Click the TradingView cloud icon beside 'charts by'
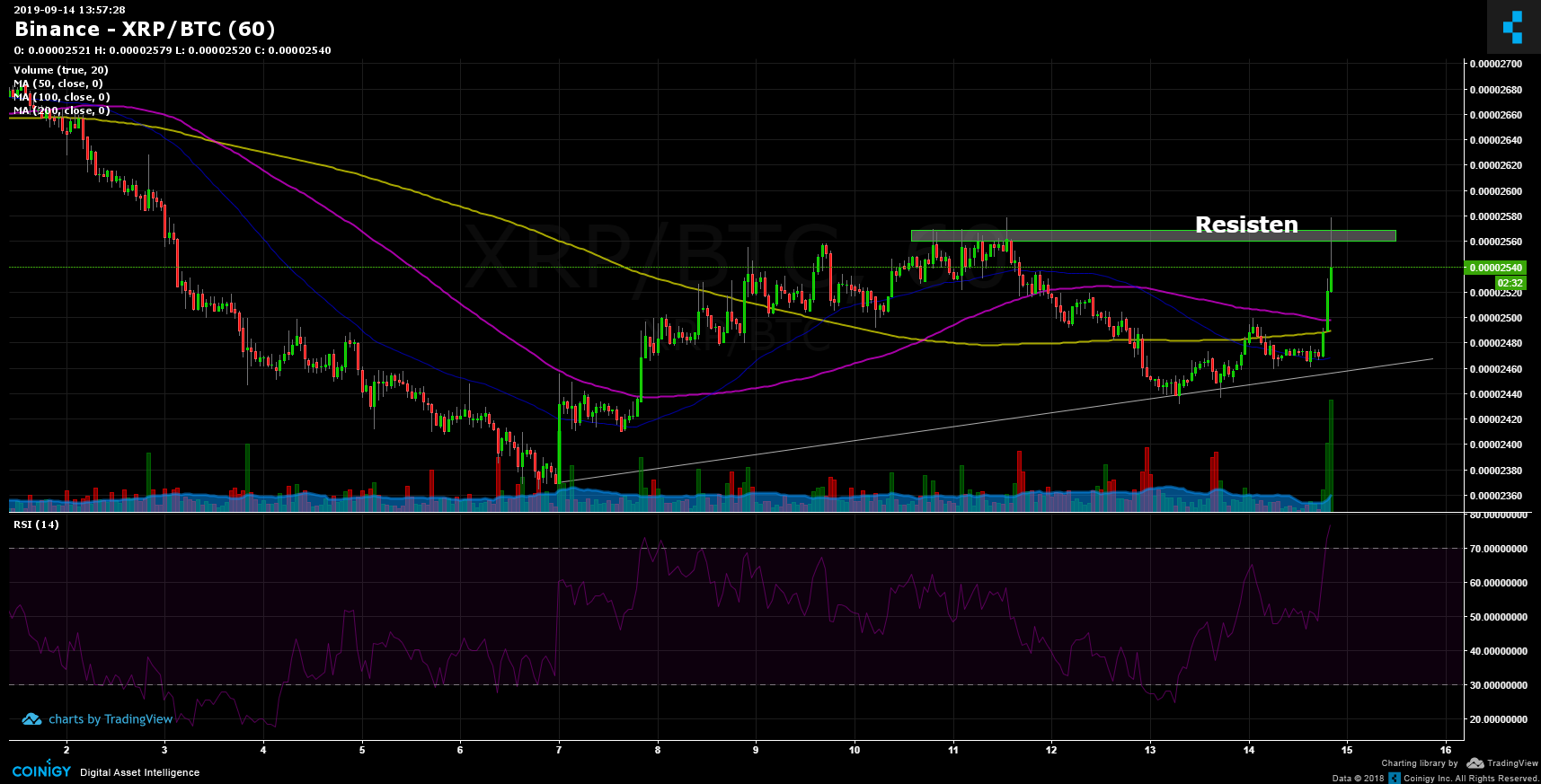Image resolution: width=1541 pixels, height=784 pixels. pos(31,719)
